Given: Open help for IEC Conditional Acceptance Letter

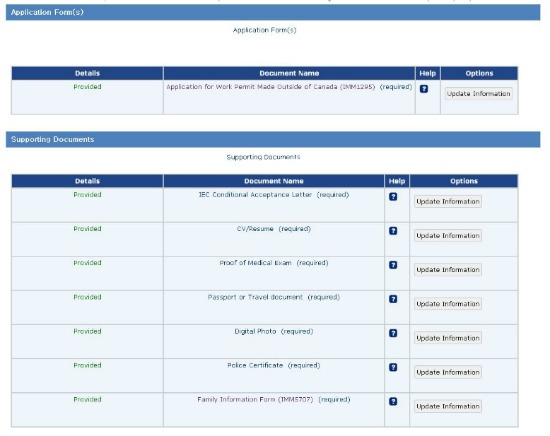Looking at the screenshot, I should point(393,197).
